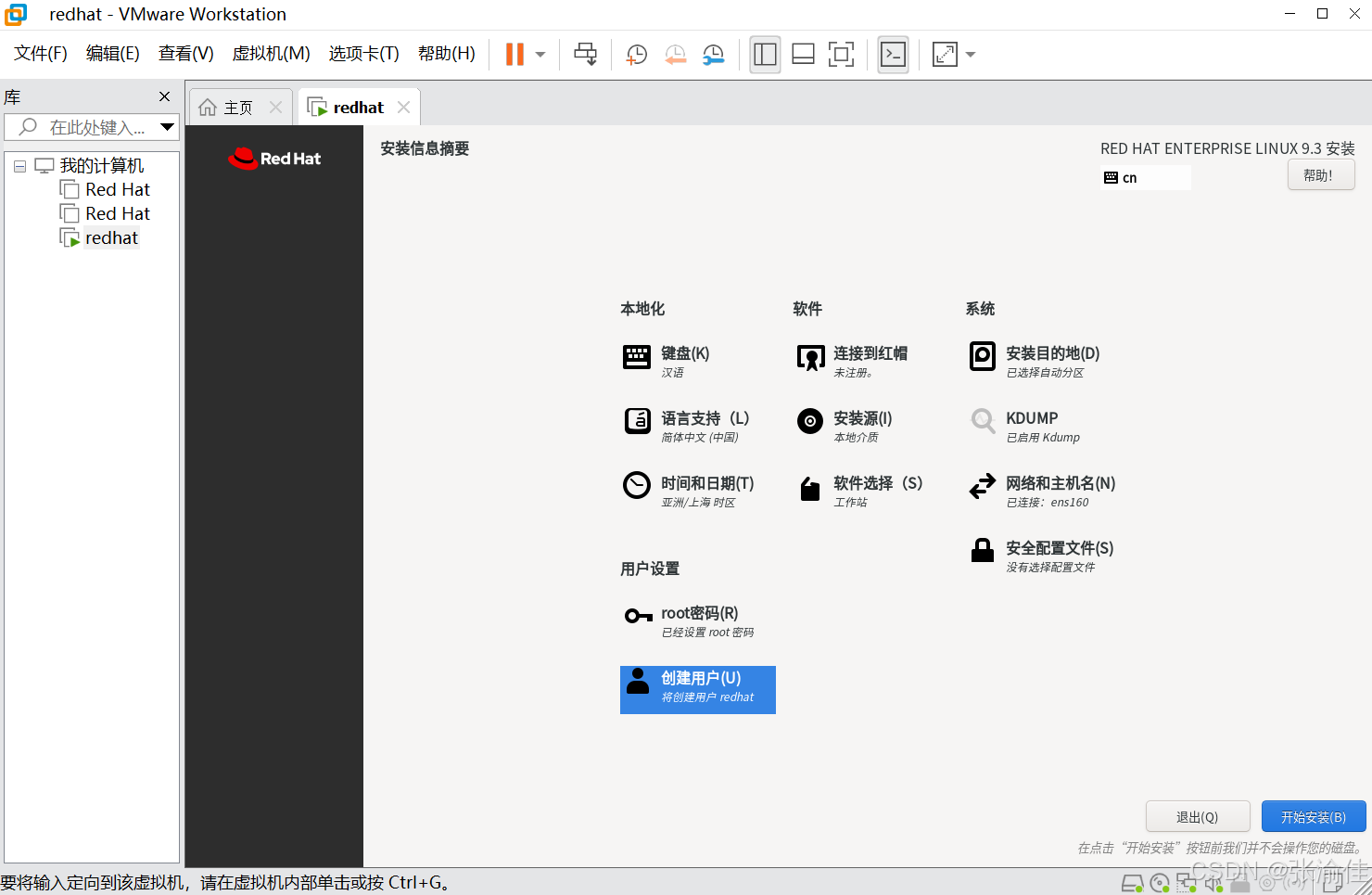Image resolution: width=1372 pixels, height=895 pixels.
Task: Collapse the 我的计算机 tree node
Action: point(19,167)
